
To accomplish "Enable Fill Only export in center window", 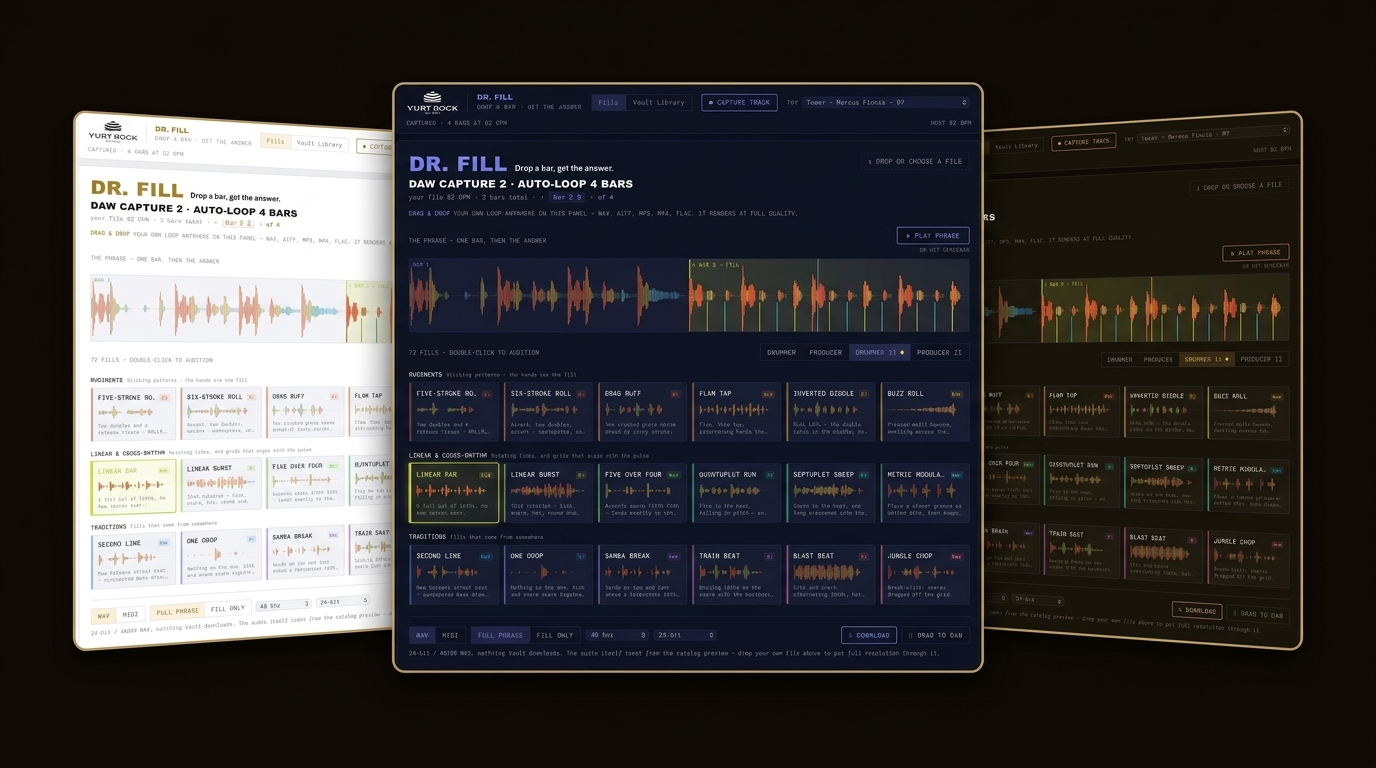I will click(555, 635).
